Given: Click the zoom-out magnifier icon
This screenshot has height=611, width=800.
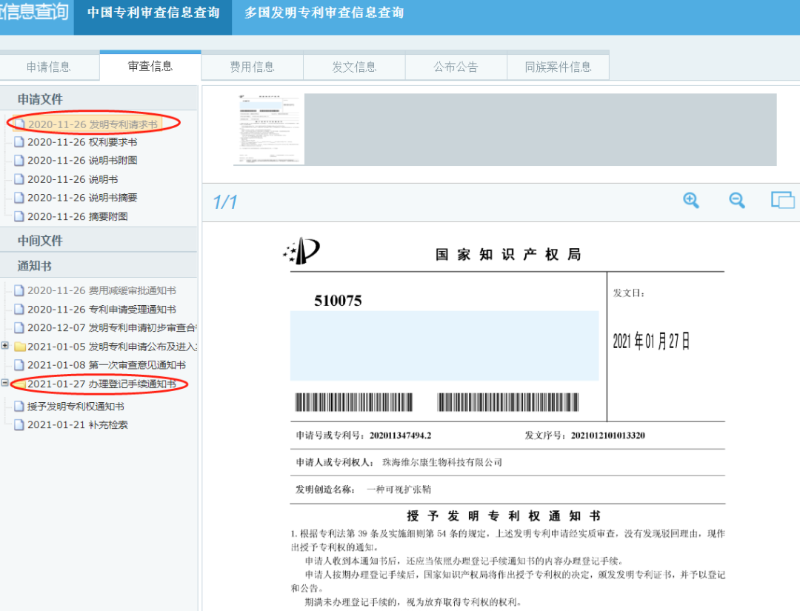Looking at the screenshot, I should 736,201.
